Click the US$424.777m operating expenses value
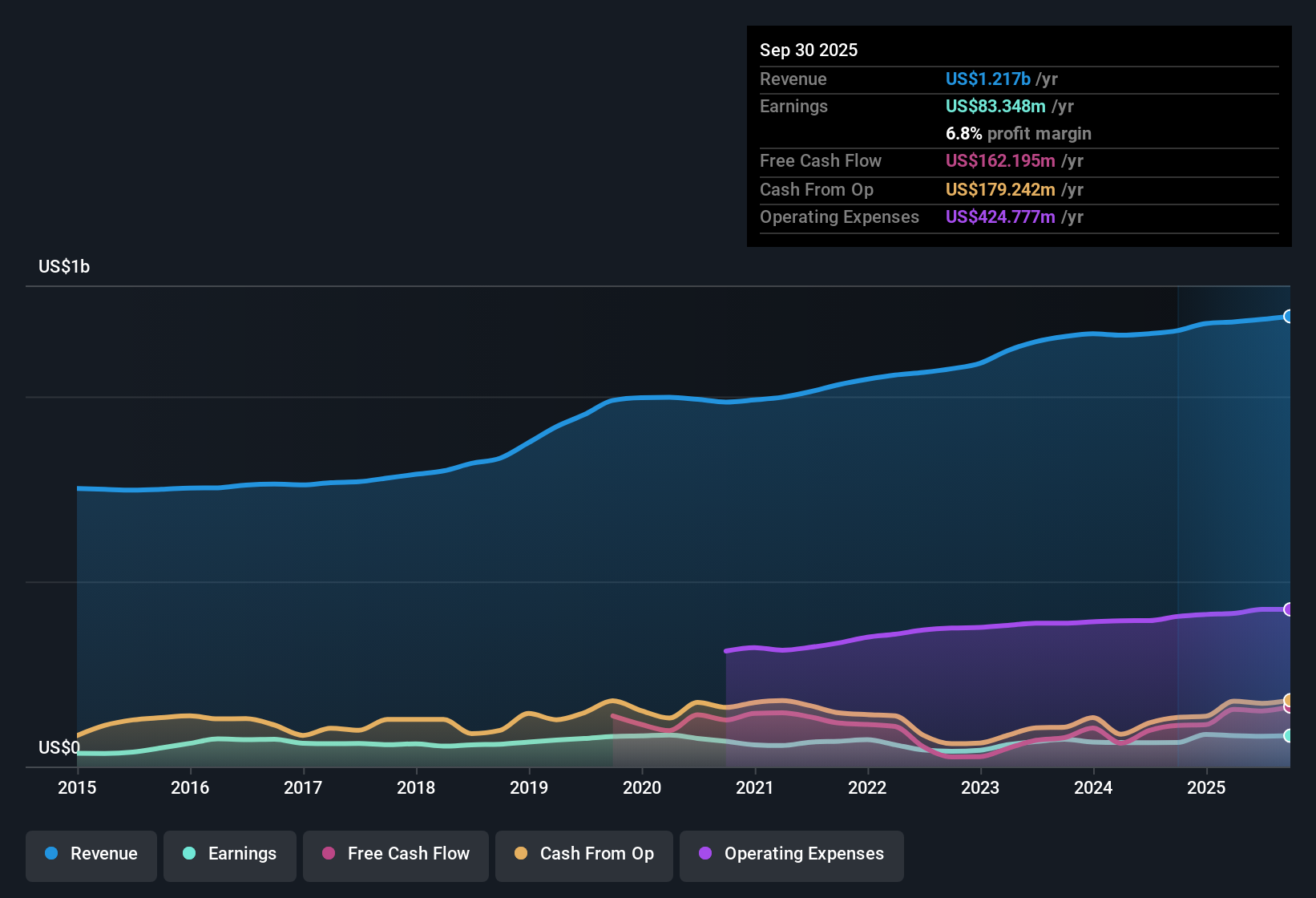1316x898 pixels. point(1000,217)
